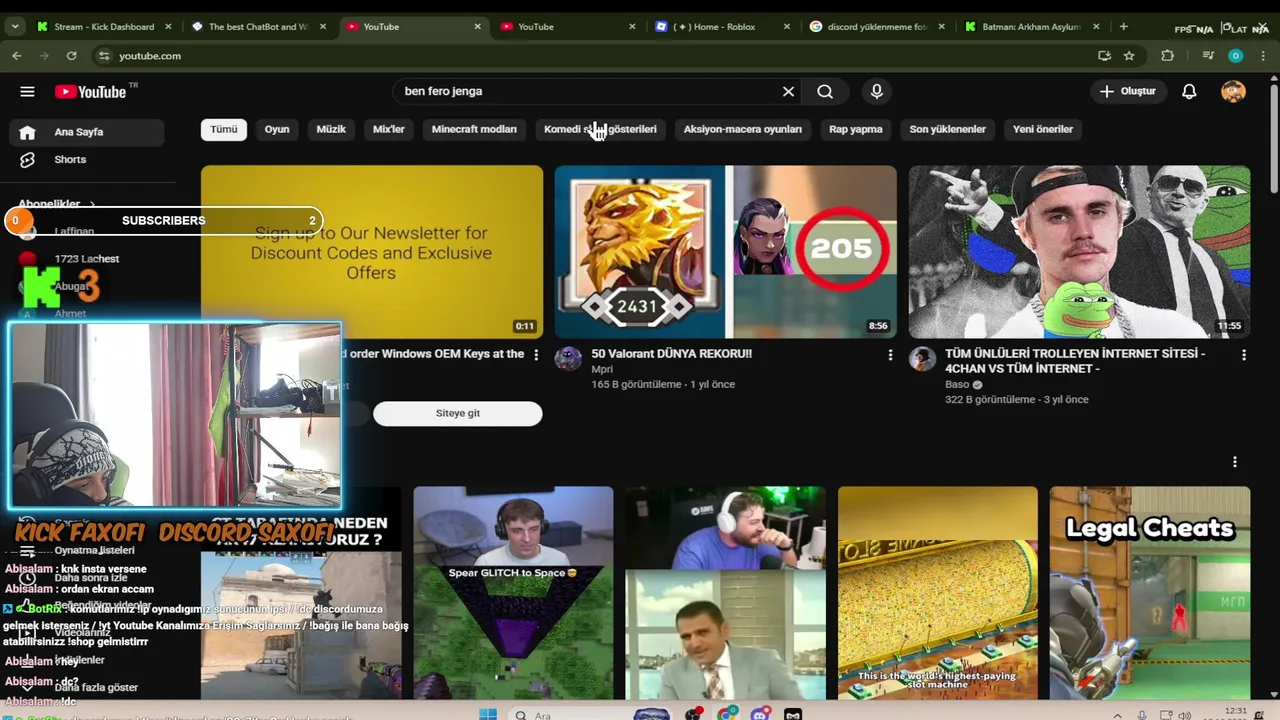The height and width of the screenshot is (720, 1280).
Task: Switch to The best ChatBot tab
Action: [x=258, y=27]
